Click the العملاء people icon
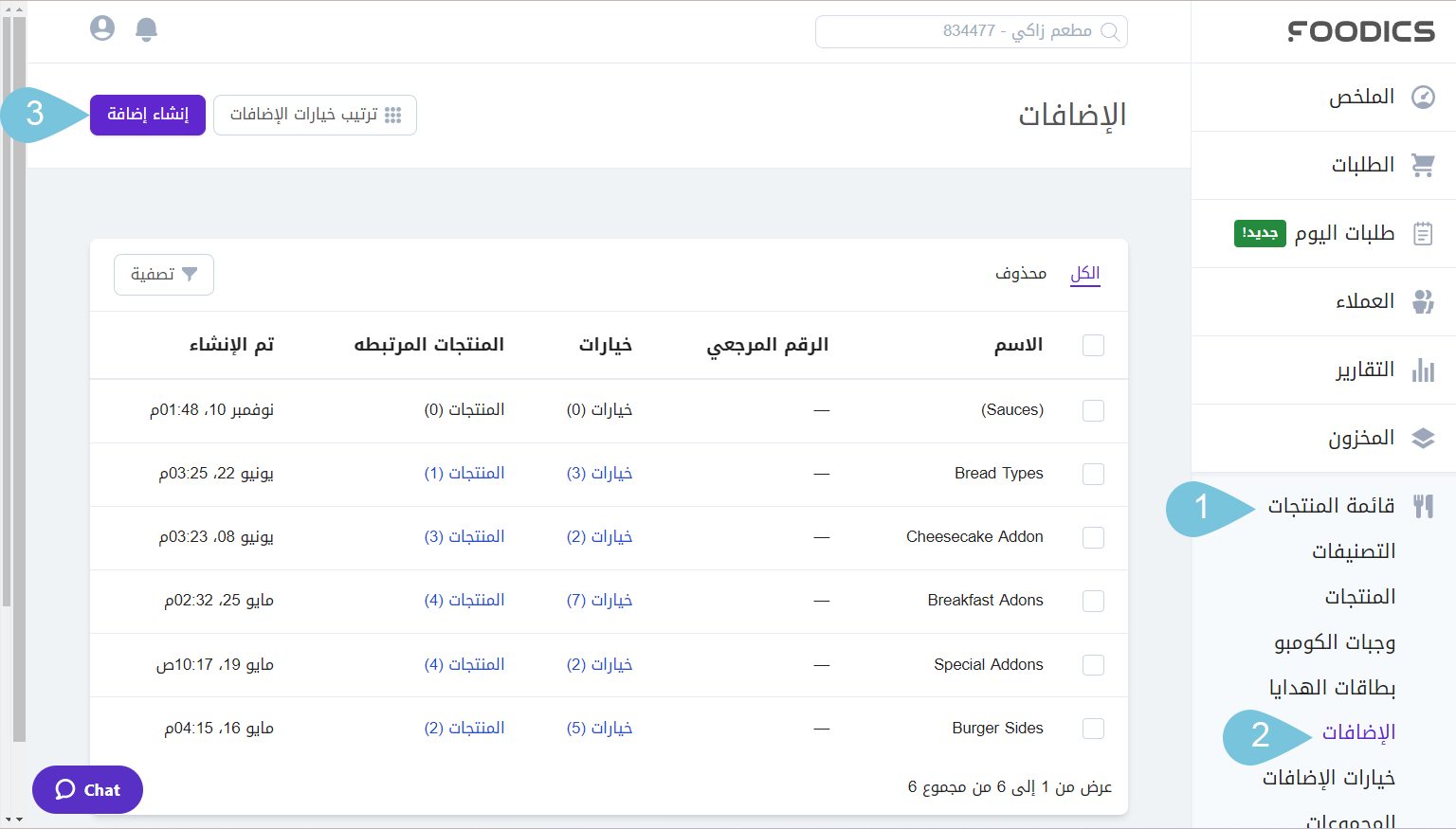 (x=1423, y=301)
